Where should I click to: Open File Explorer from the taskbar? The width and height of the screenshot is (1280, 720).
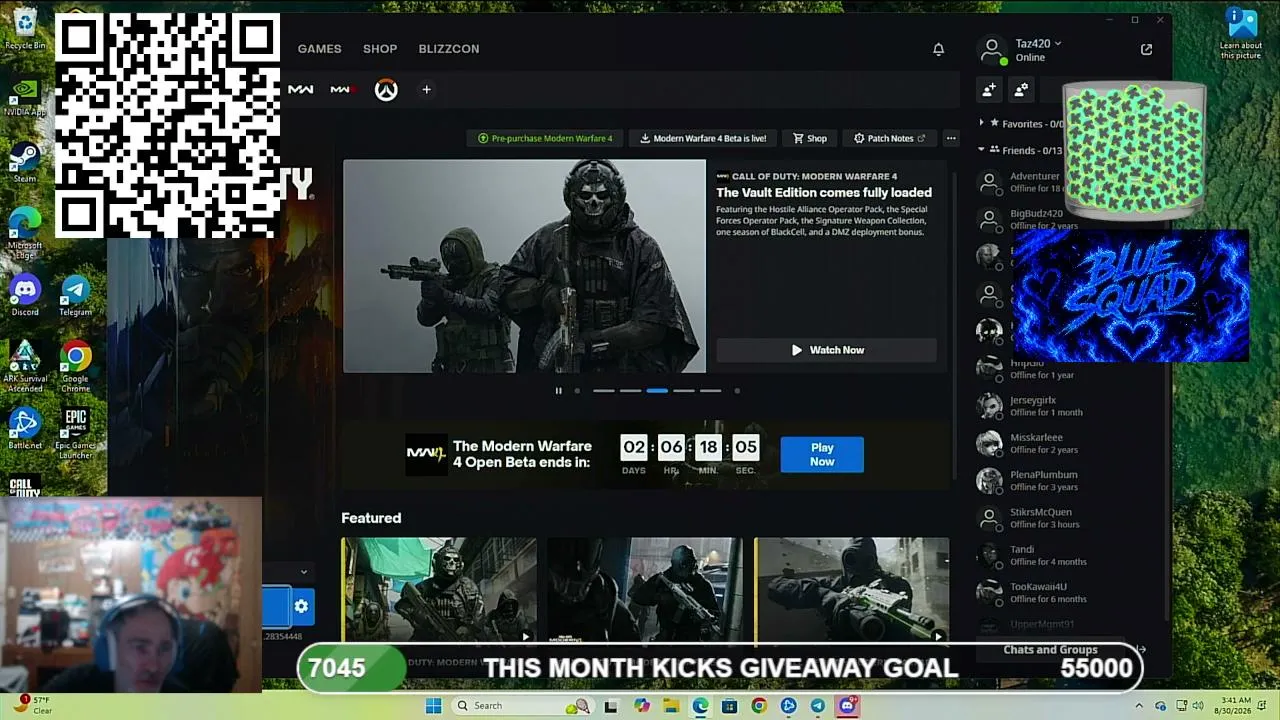tap(671, 706)
